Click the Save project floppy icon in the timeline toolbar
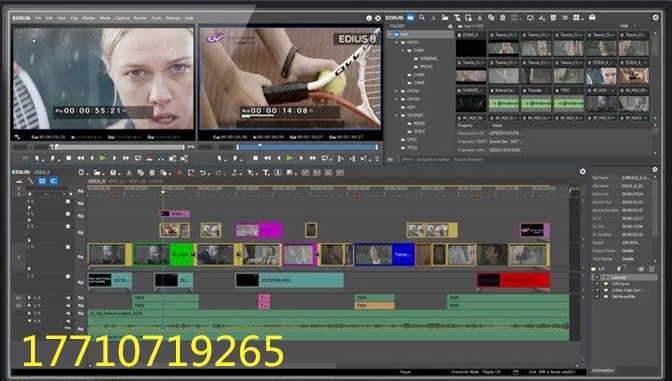This screenshot has height=381, width=672. pyautogui.click(x=113, y=173)
